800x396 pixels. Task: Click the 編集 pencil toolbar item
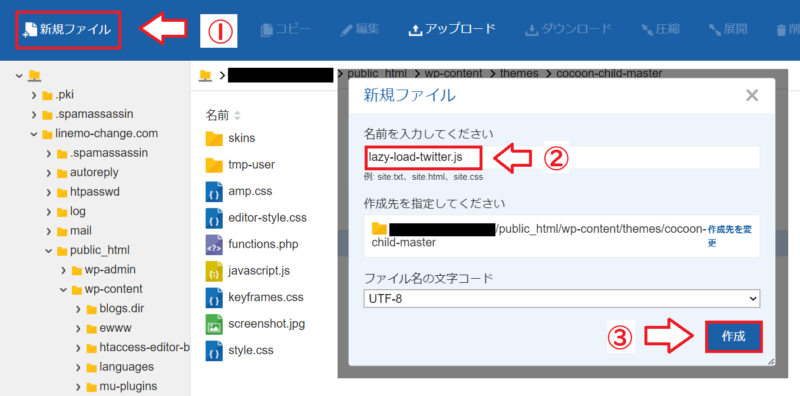pyautogui.click(x=360, y=30)
